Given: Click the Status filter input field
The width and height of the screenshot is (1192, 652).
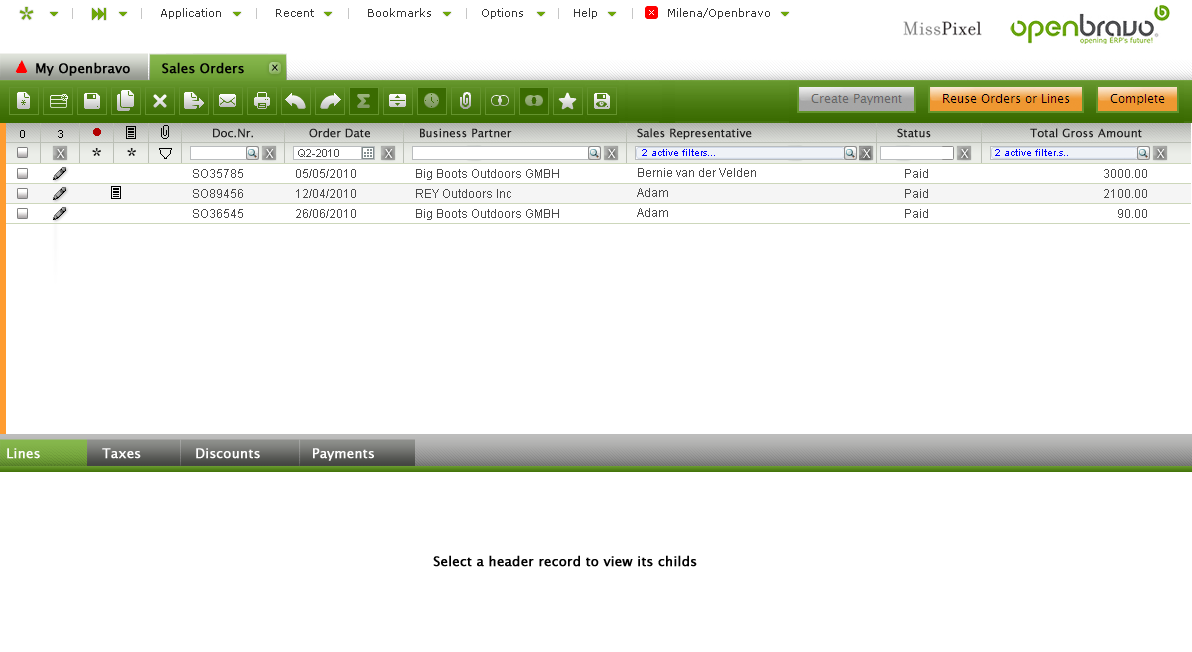Looking at the screenshot, I should click(917, 153).
